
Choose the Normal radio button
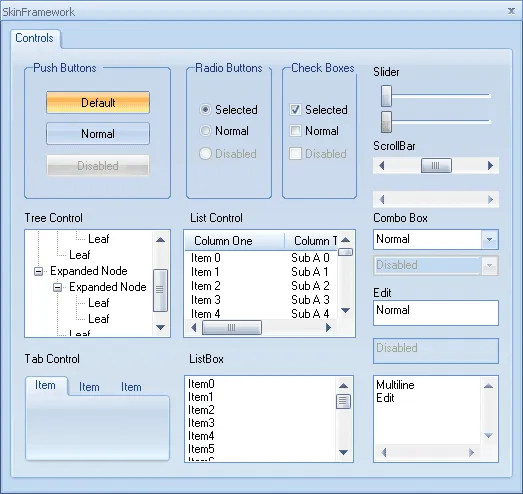pyautogui.click(x=205, y=130)
